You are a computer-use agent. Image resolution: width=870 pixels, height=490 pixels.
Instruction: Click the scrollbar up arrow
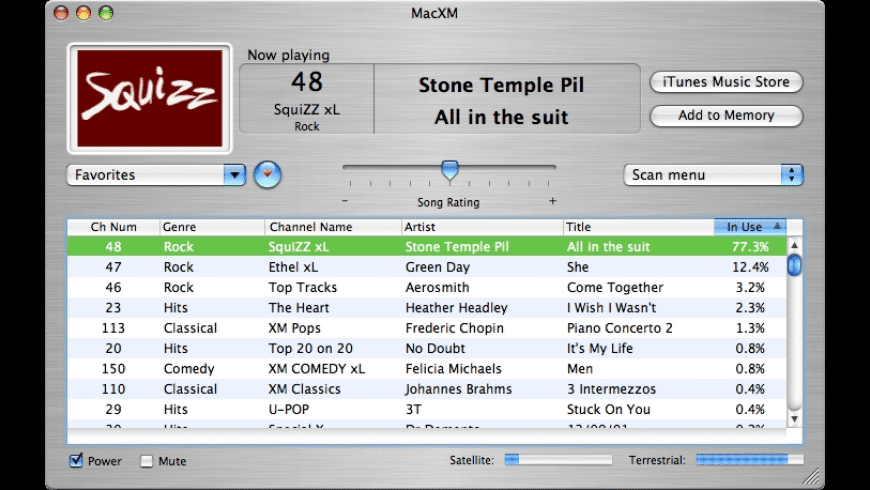click(794, 246)
